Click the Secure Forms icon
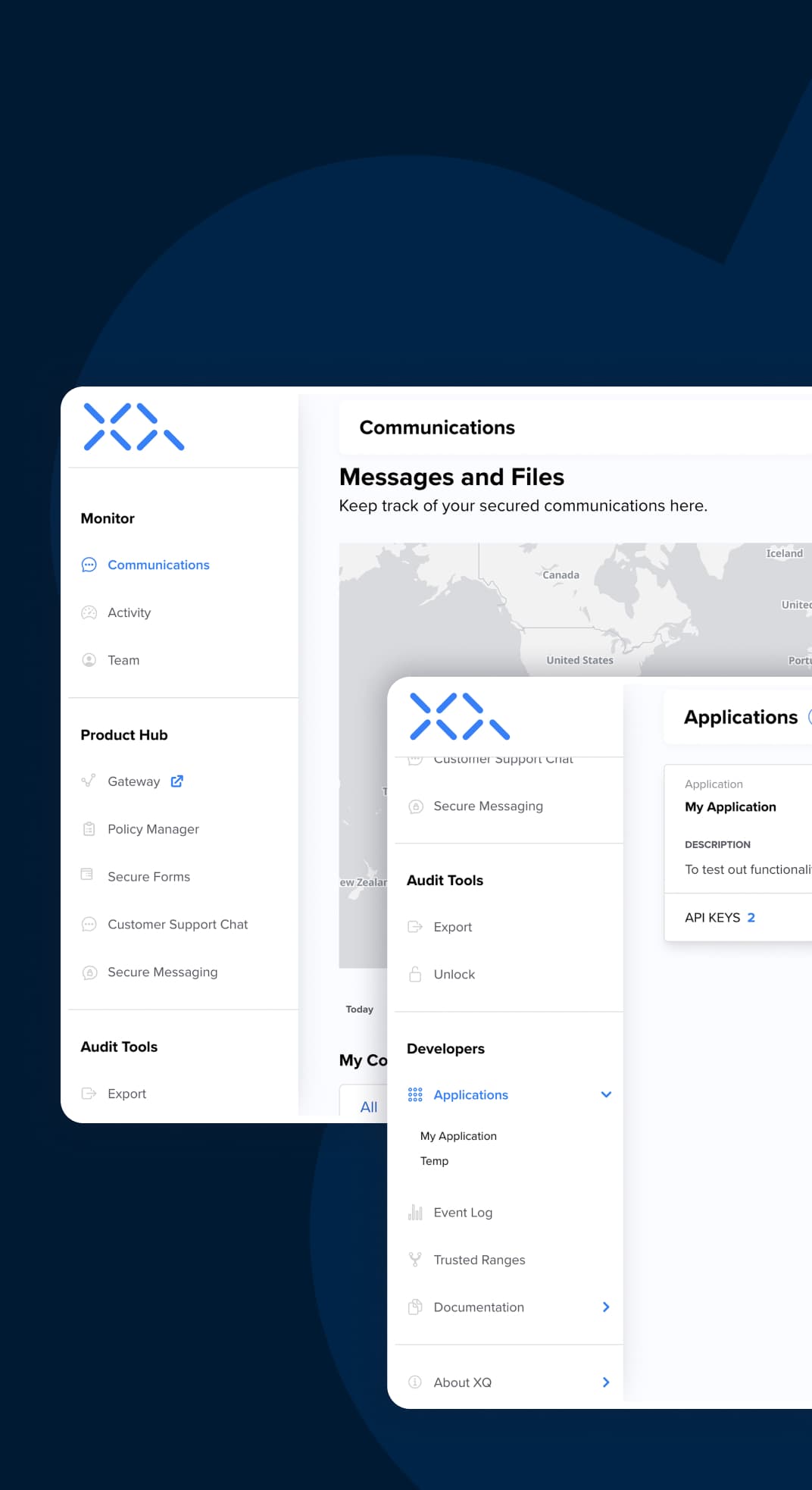 tap(87, 875)
